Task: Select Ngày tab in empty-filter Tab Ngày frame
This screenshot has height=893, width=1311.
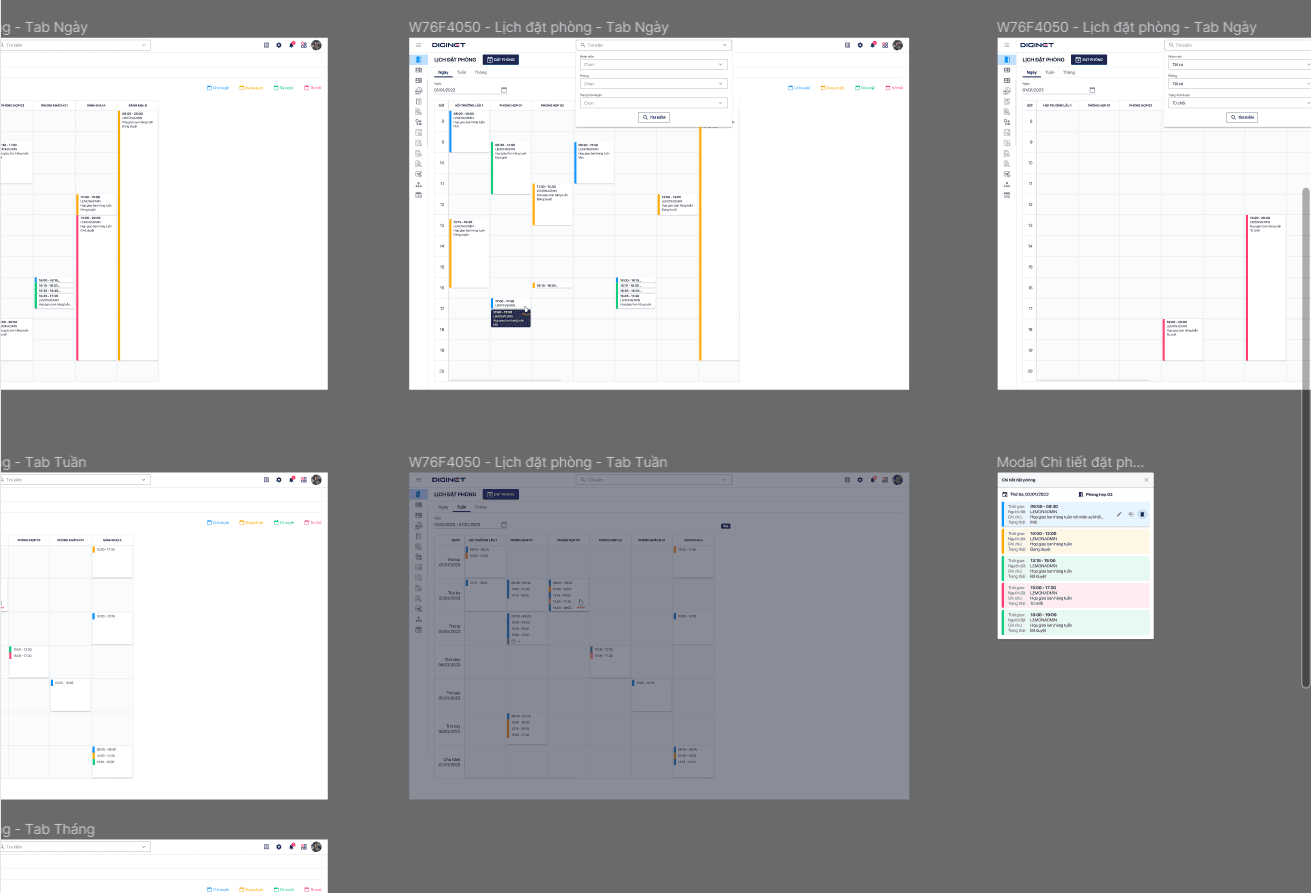Action: pos(443,72)
